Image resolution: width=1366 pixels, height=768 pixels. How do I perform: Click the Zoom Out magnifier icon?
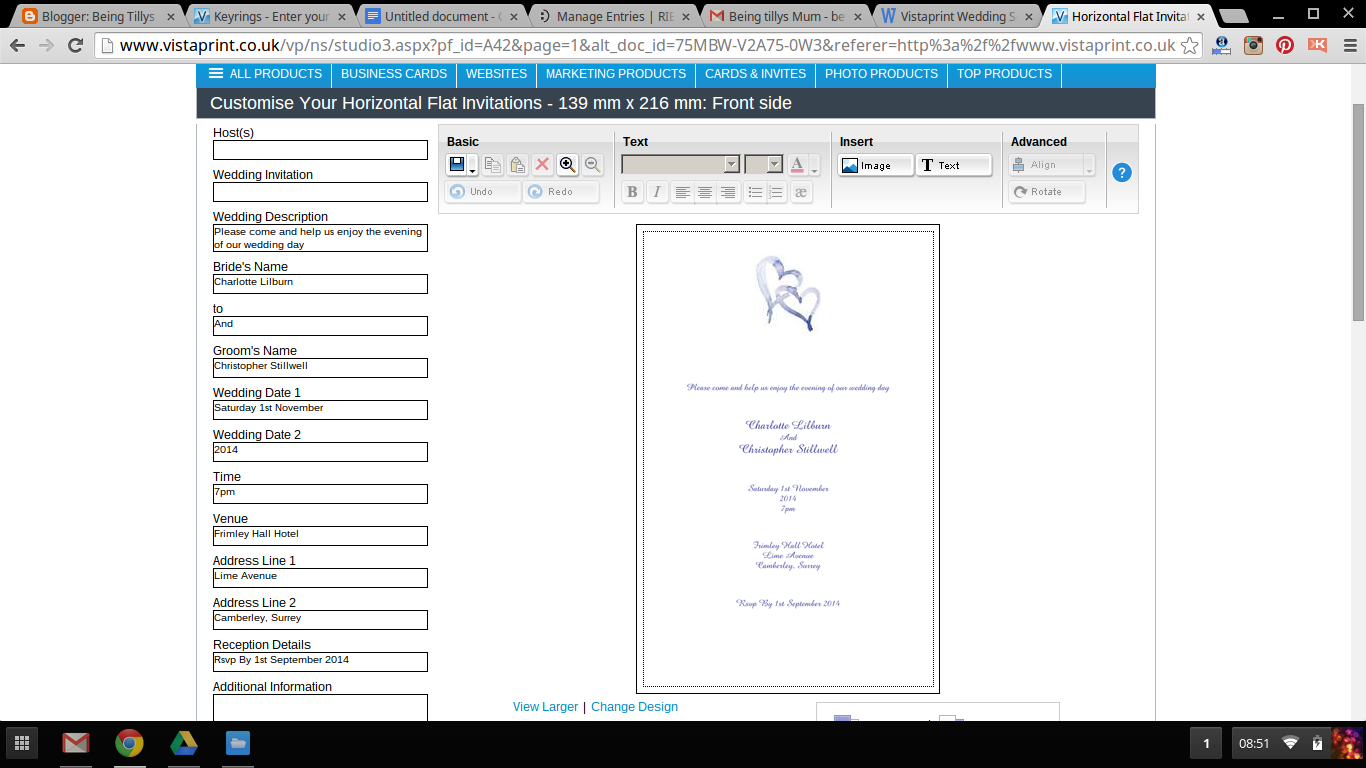coord(592,165)
